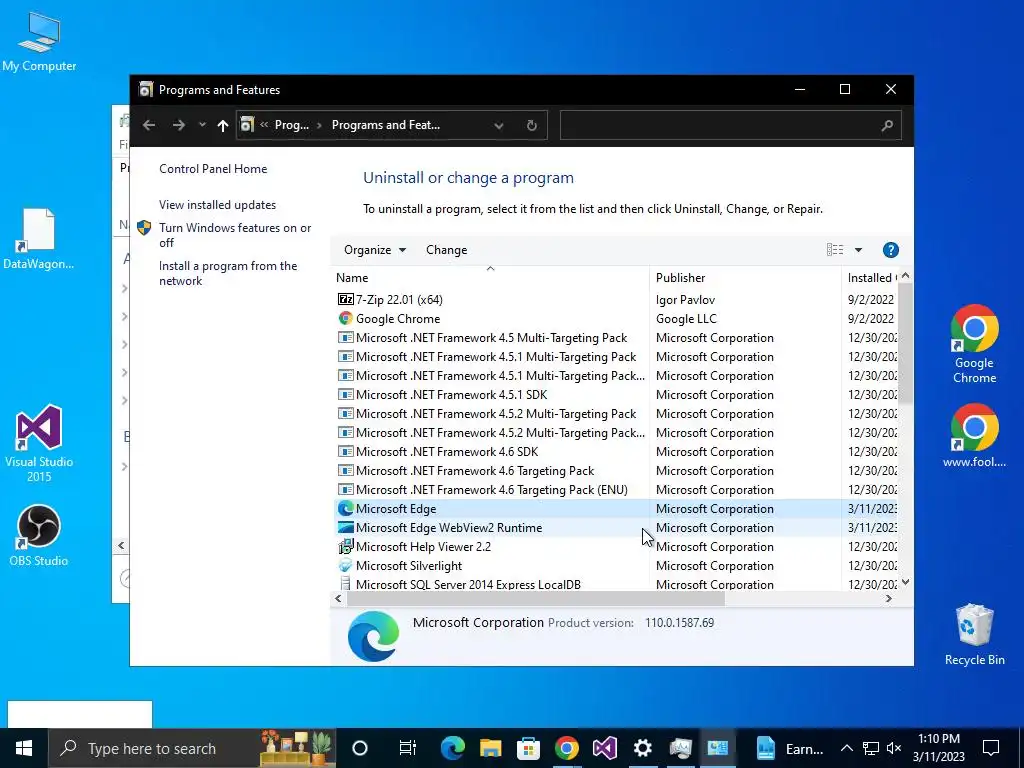Open Windows Start menu

[x=24, y=748]
